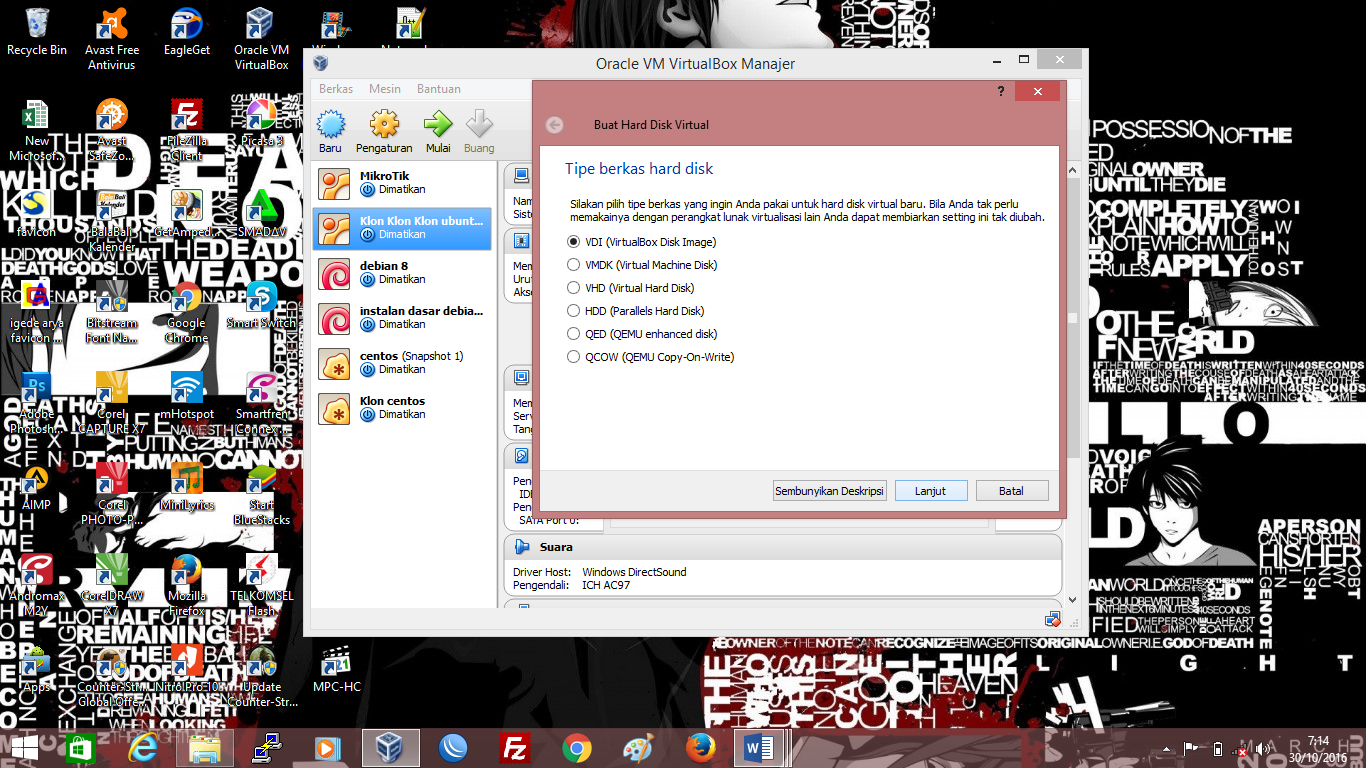Choose VMDK (Virtual Machine Disk) option

642,265
